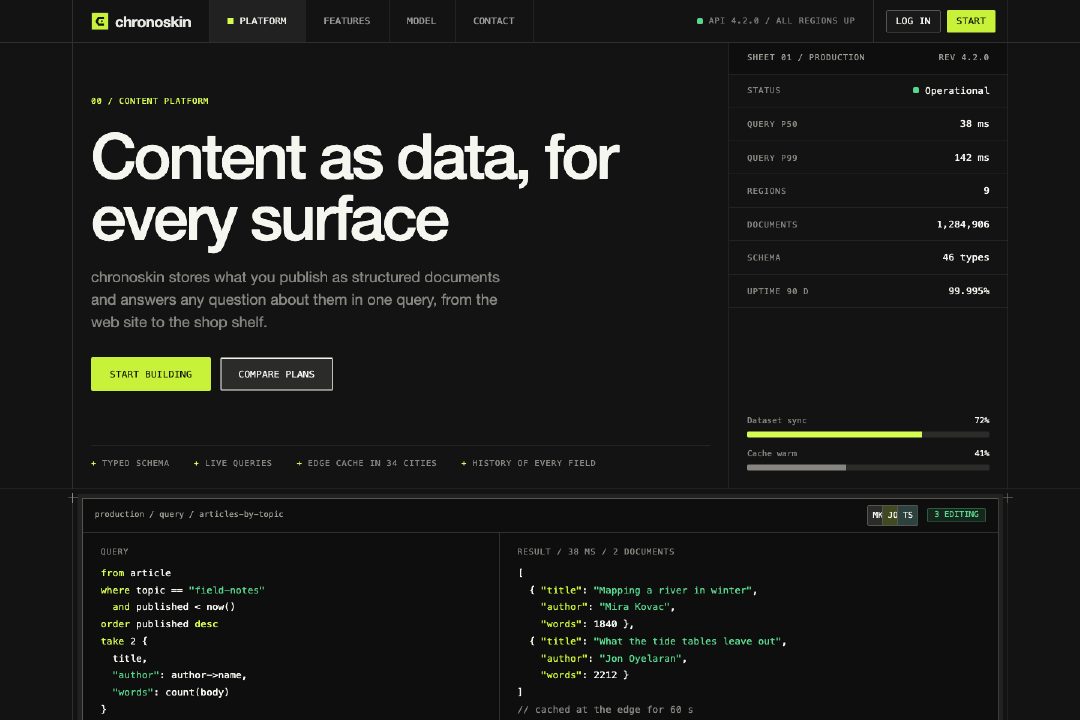The image size is (1080, 720).
Task: Click the SCHEMA value '46 types'
Action: [966, 258]
